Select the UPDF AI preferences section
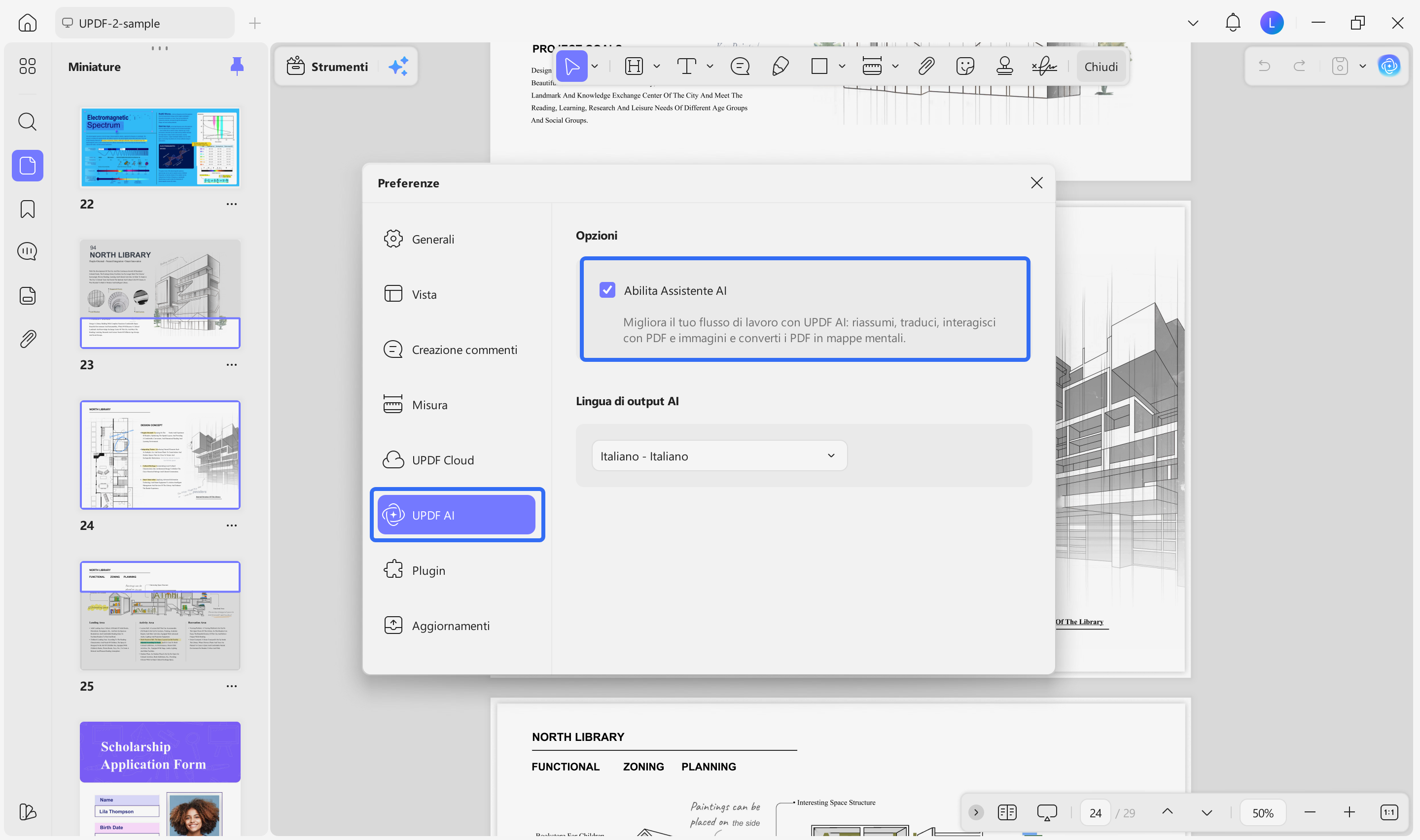 [x=457, y=515]
